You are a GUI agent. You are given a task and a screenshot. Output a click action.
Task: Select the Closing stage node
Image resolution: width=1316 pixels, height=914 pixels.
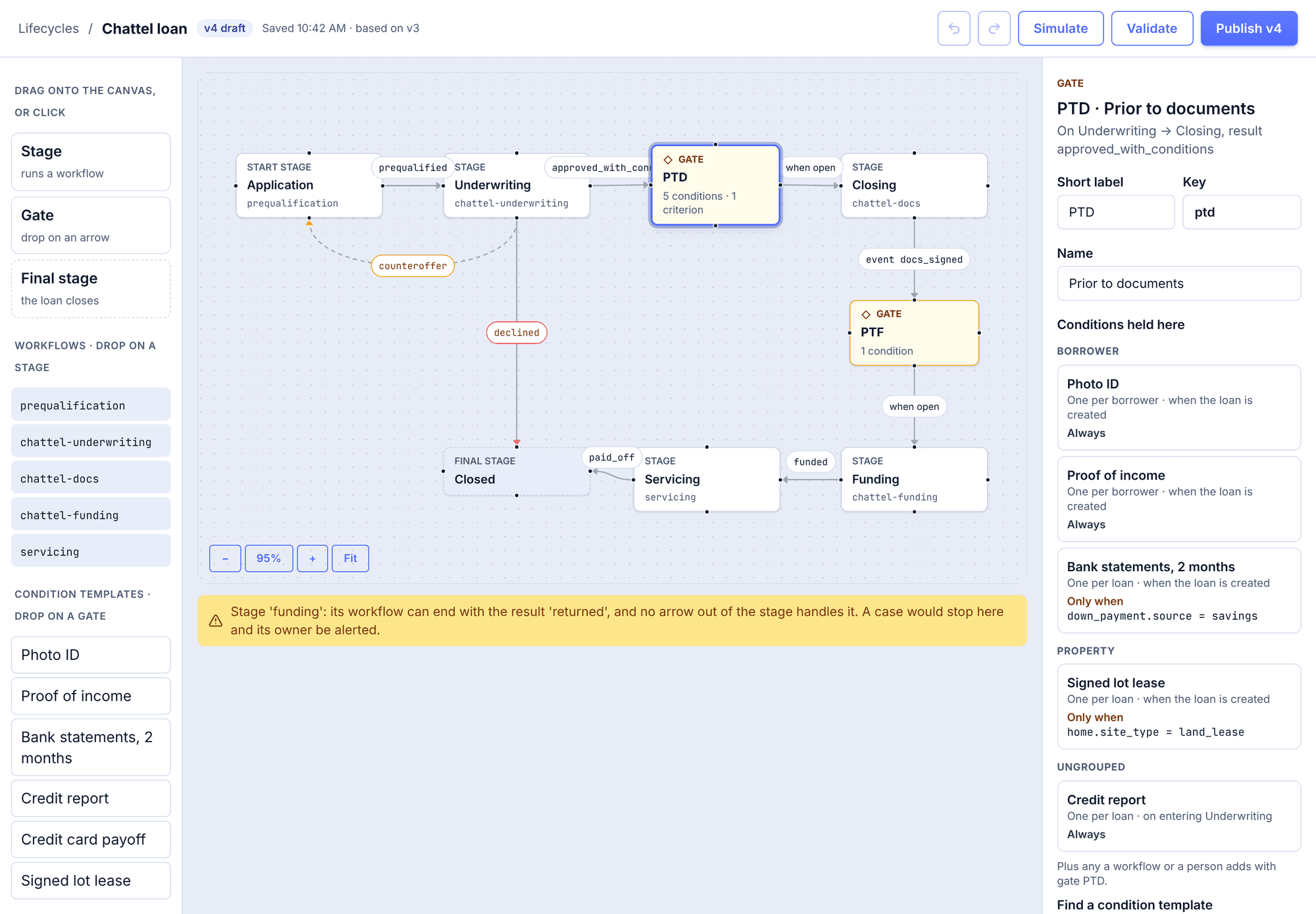point(914,186)
